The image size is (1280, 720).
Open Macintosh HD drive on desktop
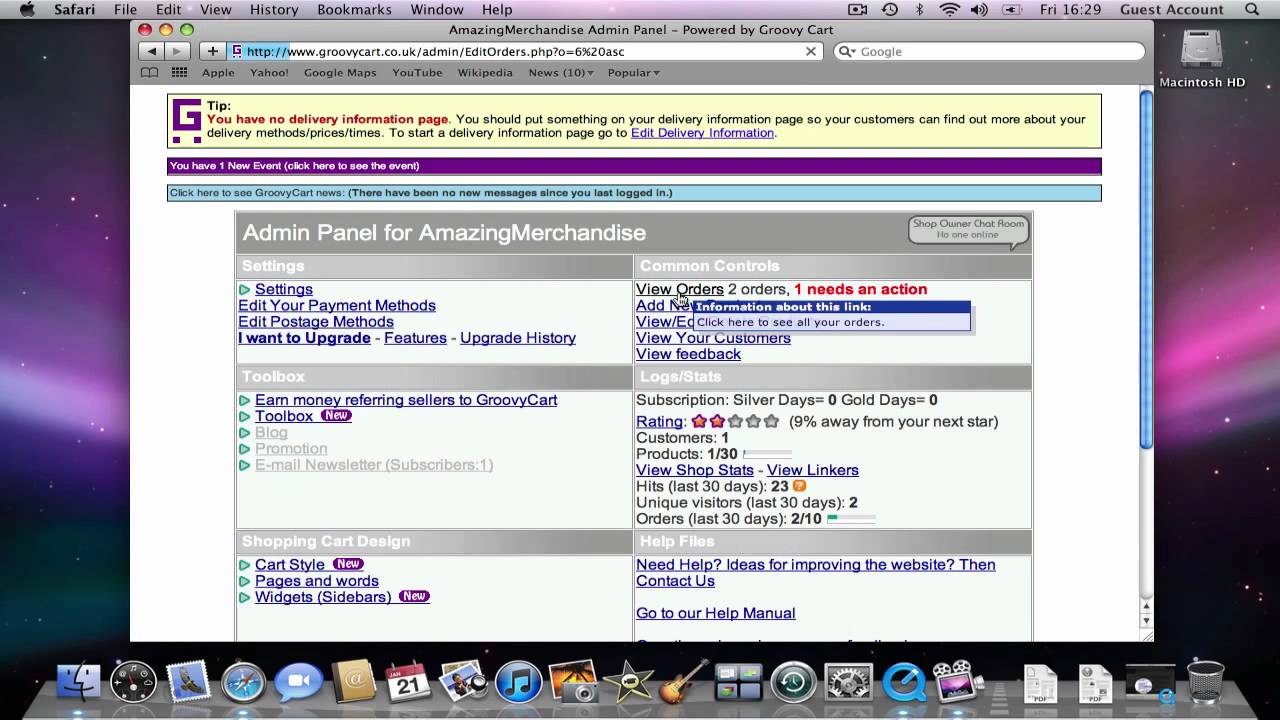[x=1202, y=58]
